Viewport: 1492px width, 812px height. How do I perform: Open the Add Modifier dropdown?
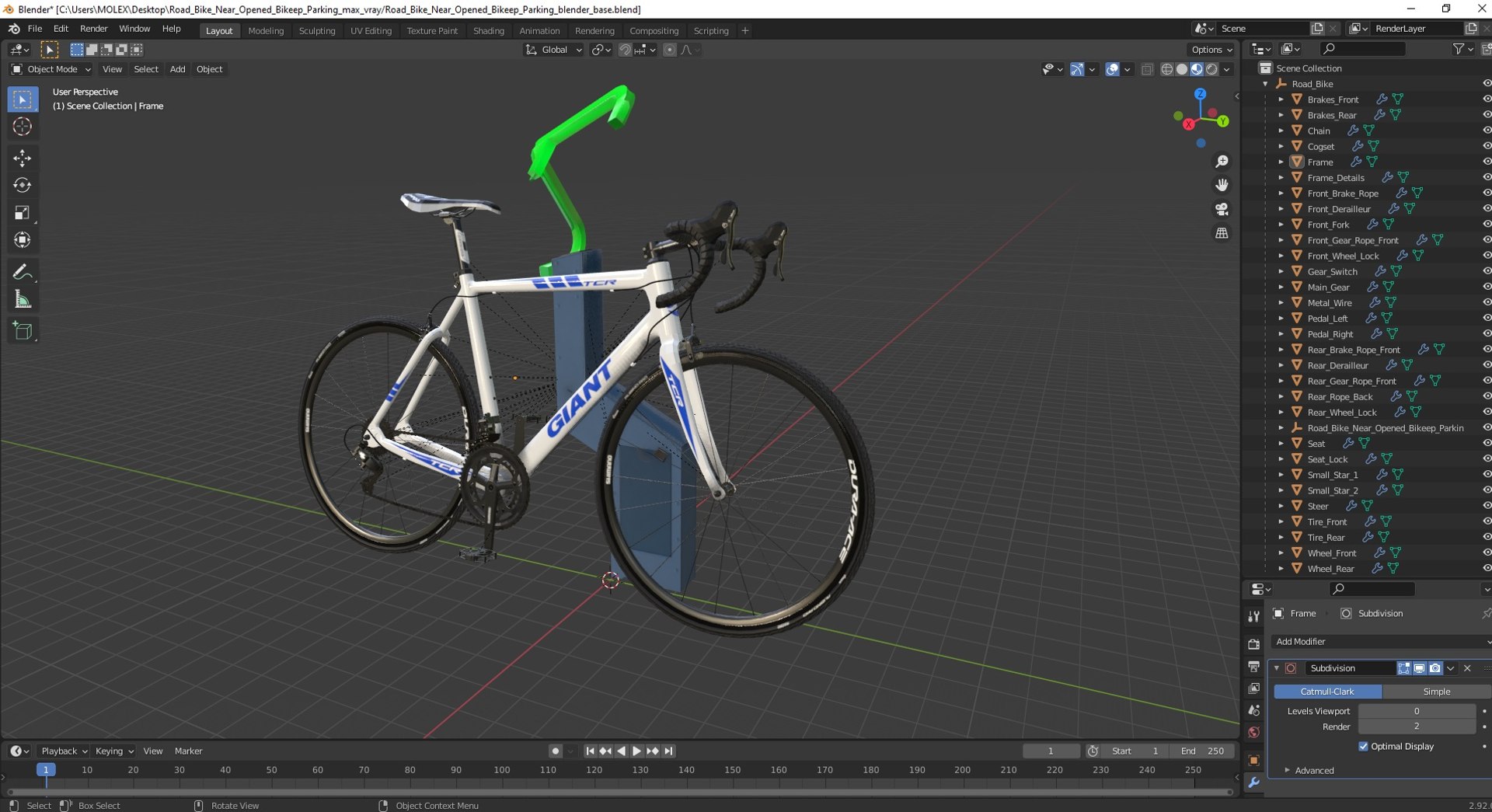[x=1381, y=642]
